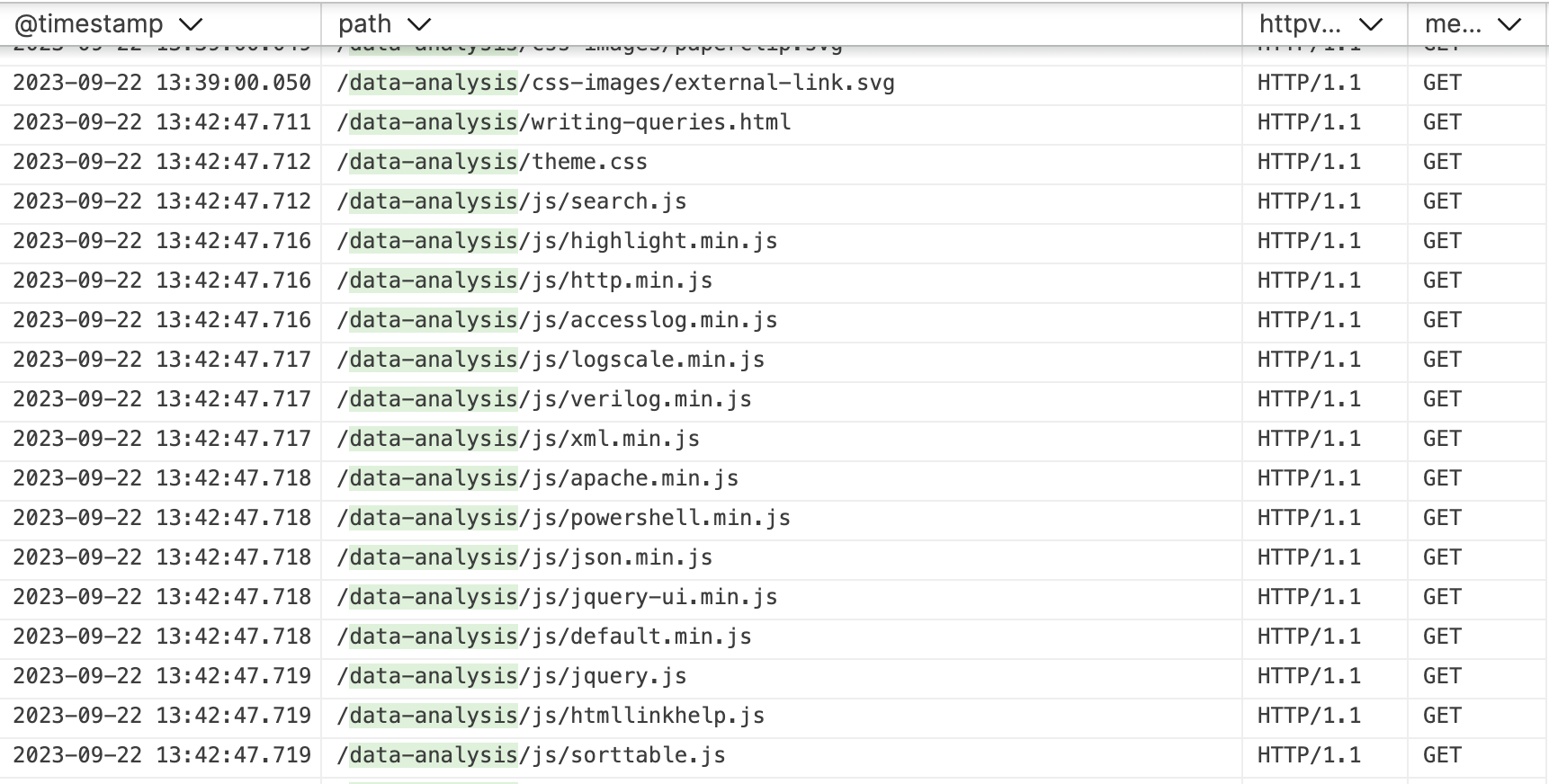Select the writing-queries.html path cell

[x=564, y=122]
